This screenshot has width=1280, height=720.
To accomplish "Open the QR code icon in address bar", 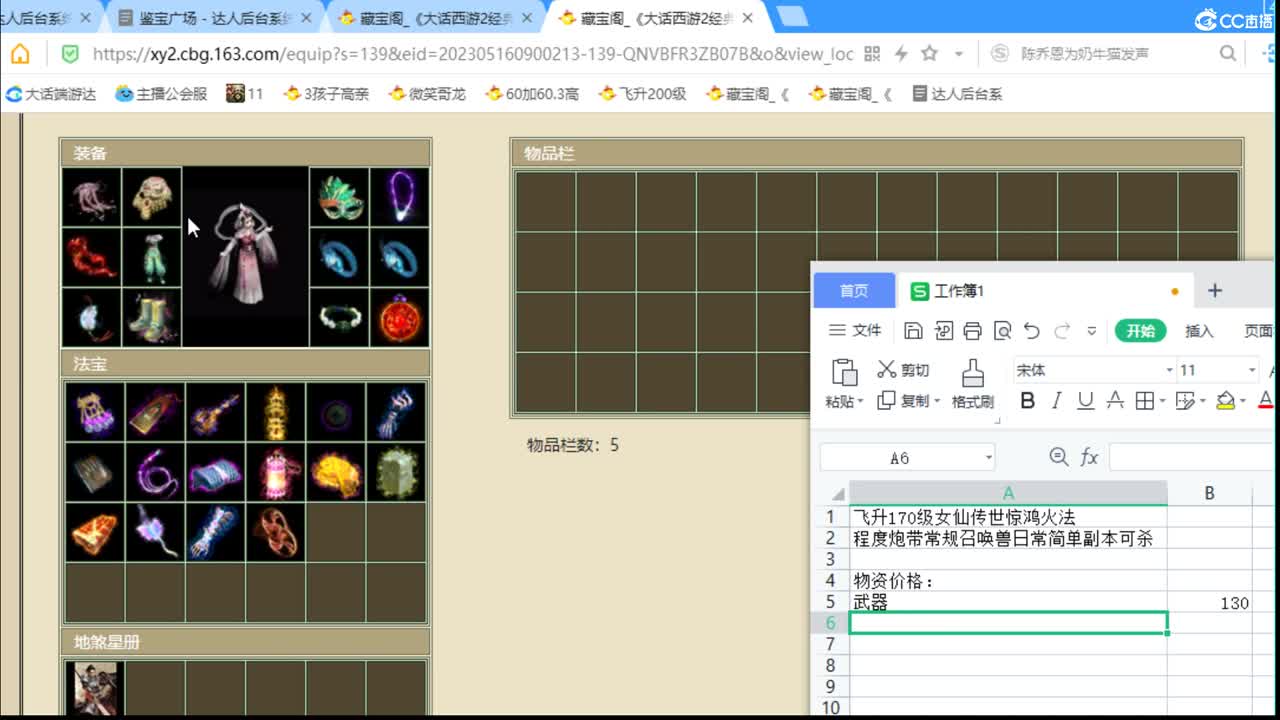I will coord(872,54).
